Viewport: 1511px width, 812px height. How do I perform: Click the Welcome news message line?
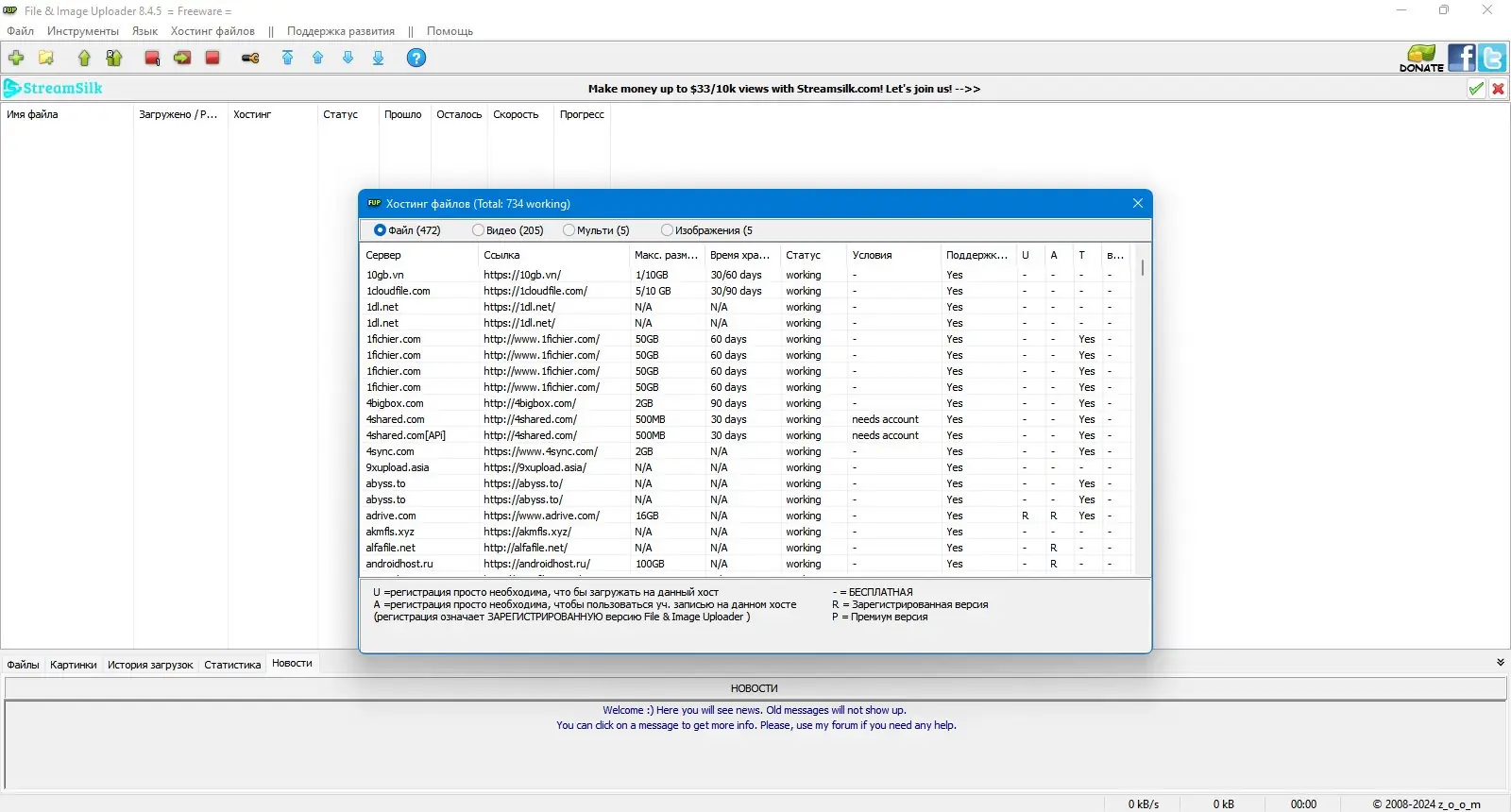tap(755, 710)
